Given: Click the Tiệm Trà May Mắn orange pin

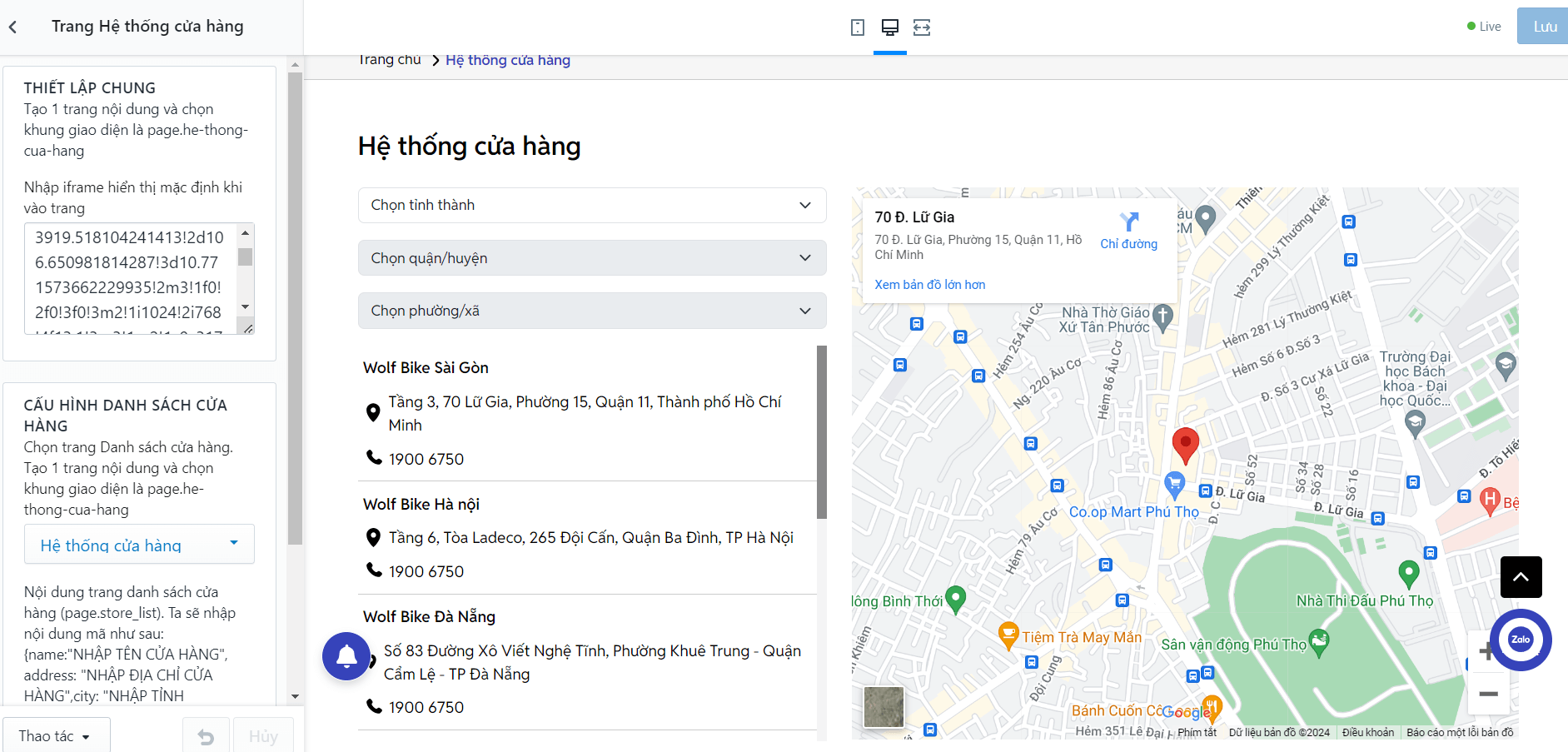Looking at the screenshot, I should click(1008, 635).
